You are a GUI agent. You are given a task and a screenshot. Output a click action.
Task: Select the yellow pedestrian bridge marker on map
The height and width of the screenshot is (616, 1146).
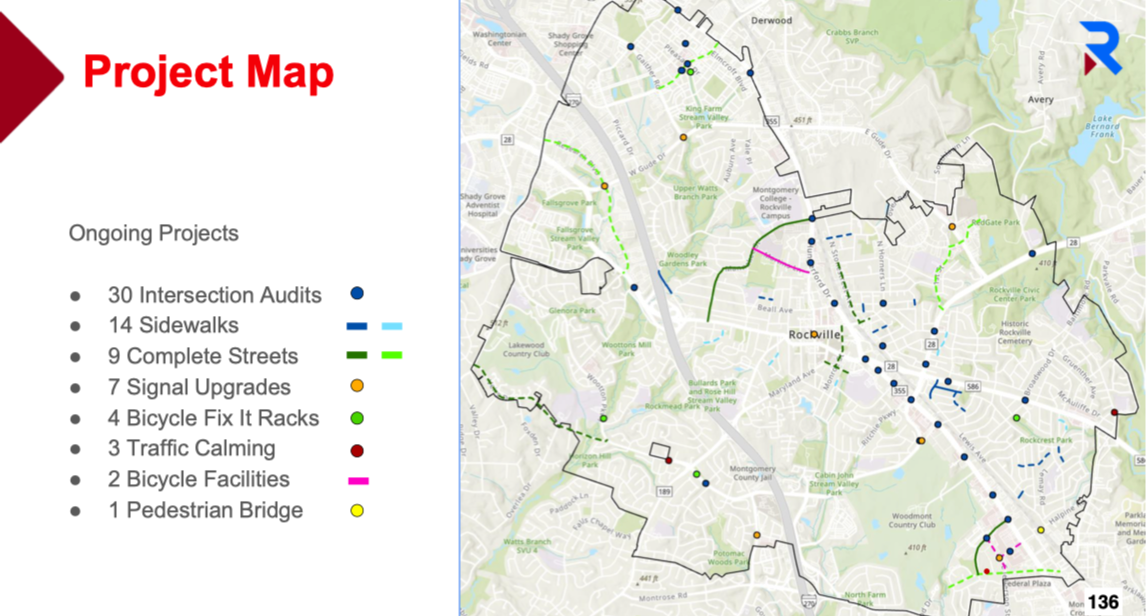point(1041,530)
